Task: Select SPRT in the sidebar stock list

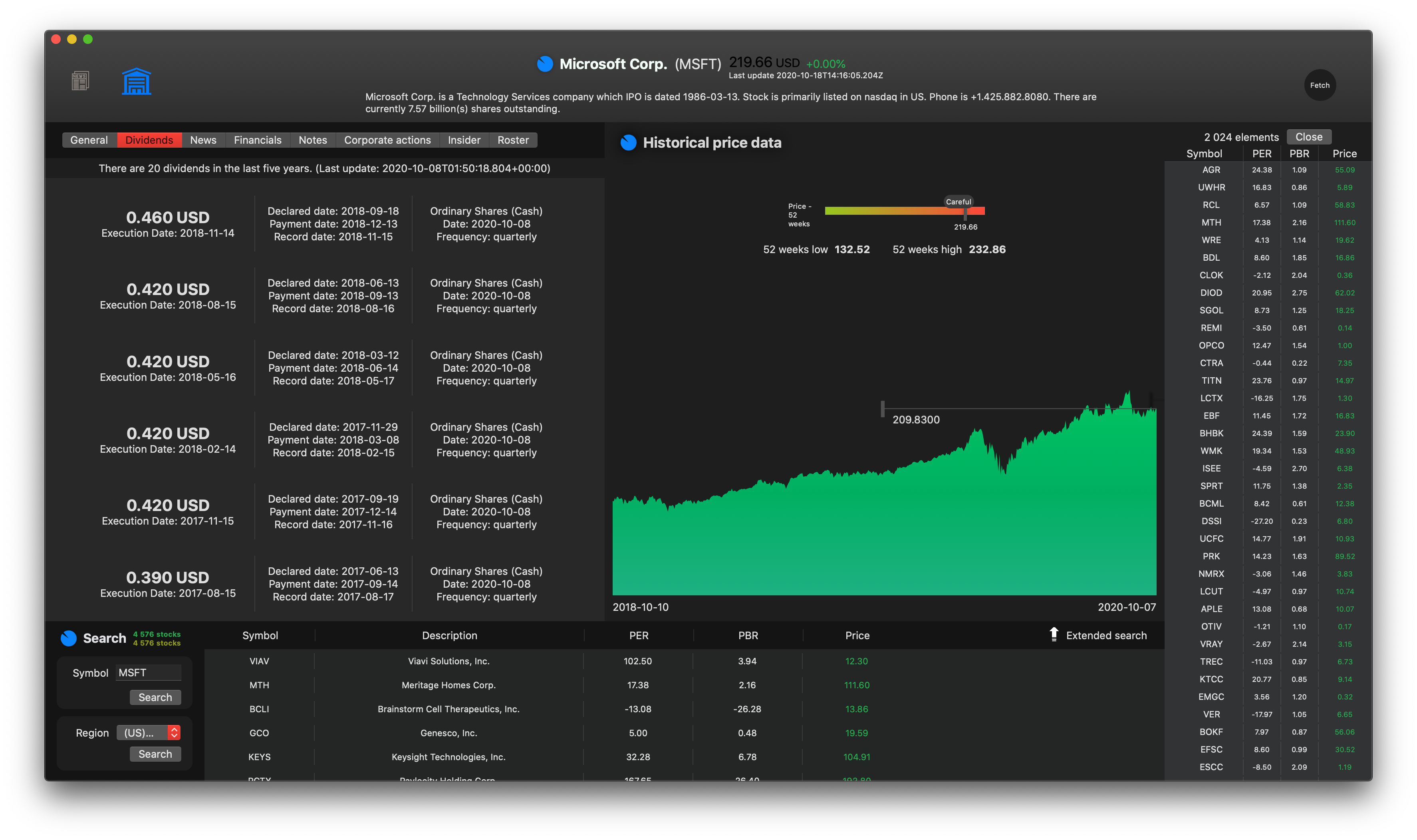Action: tap(1268, 485)
